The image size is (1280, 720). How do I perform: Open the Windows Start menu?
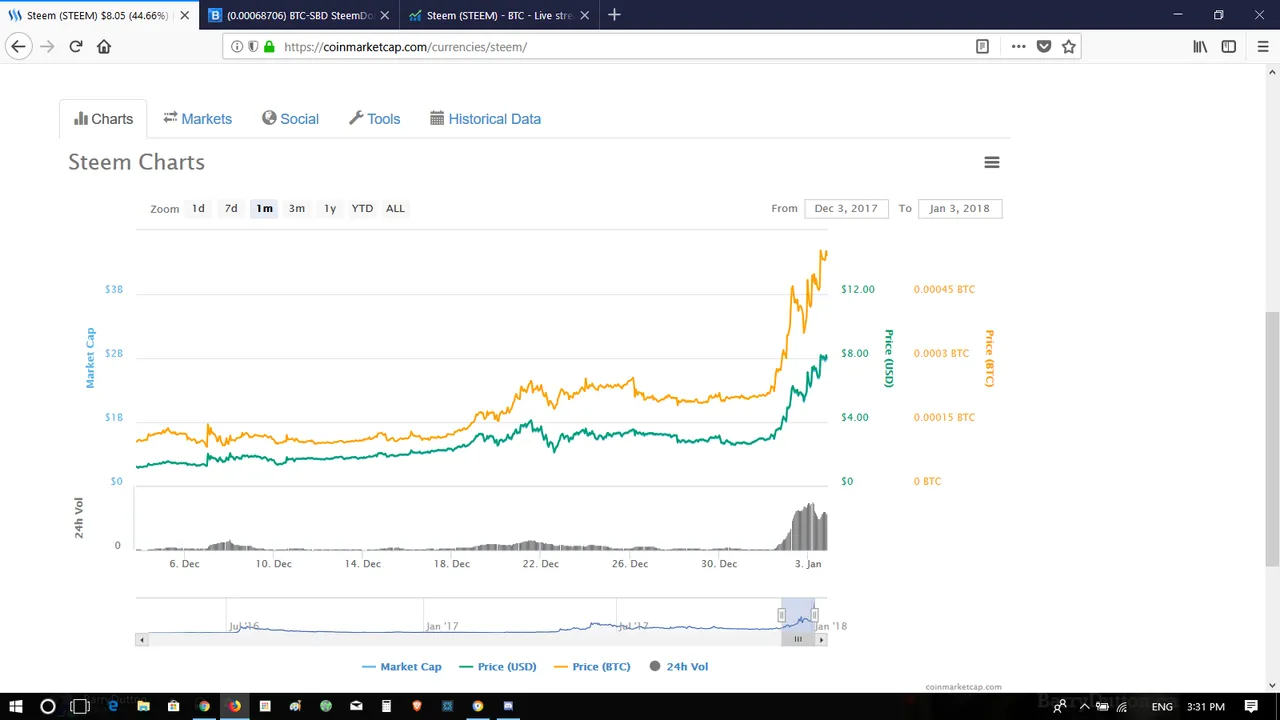point(16,706)
